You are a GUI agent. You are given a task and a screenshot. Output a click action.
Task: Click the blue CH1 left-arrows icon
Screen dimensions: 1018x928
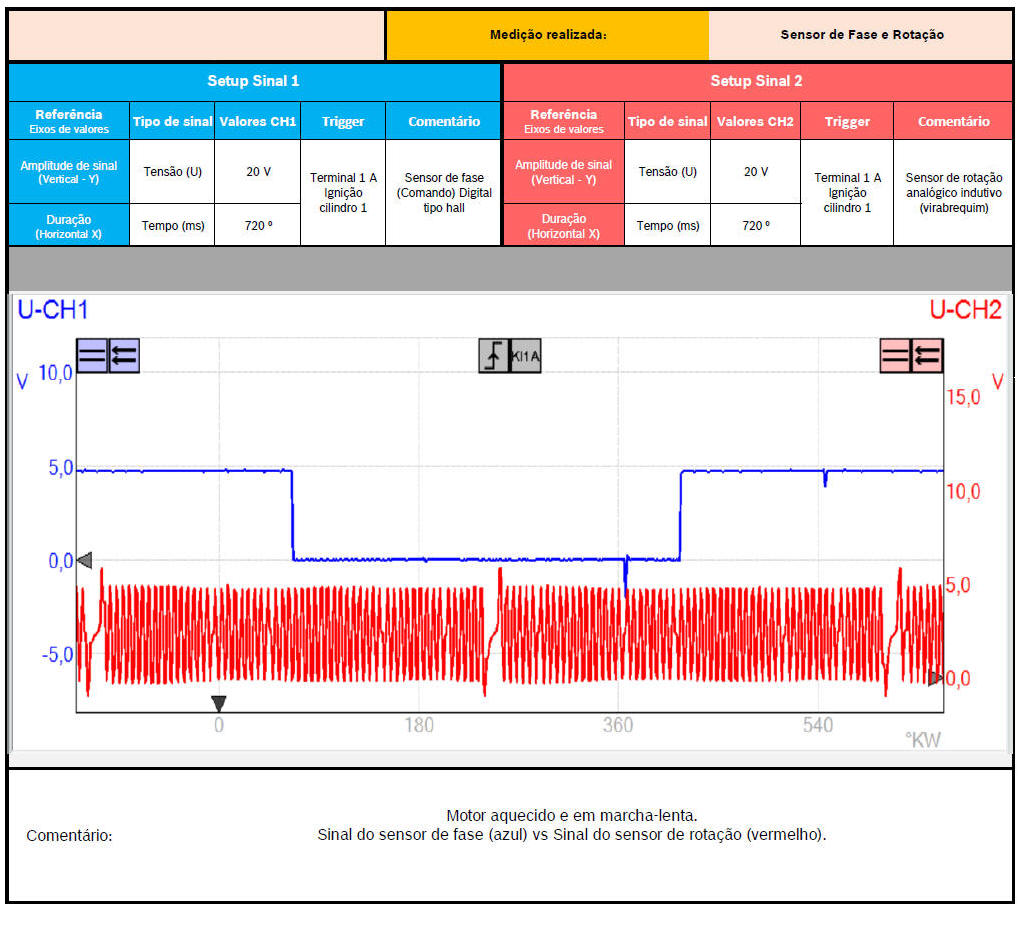point(124,355)
